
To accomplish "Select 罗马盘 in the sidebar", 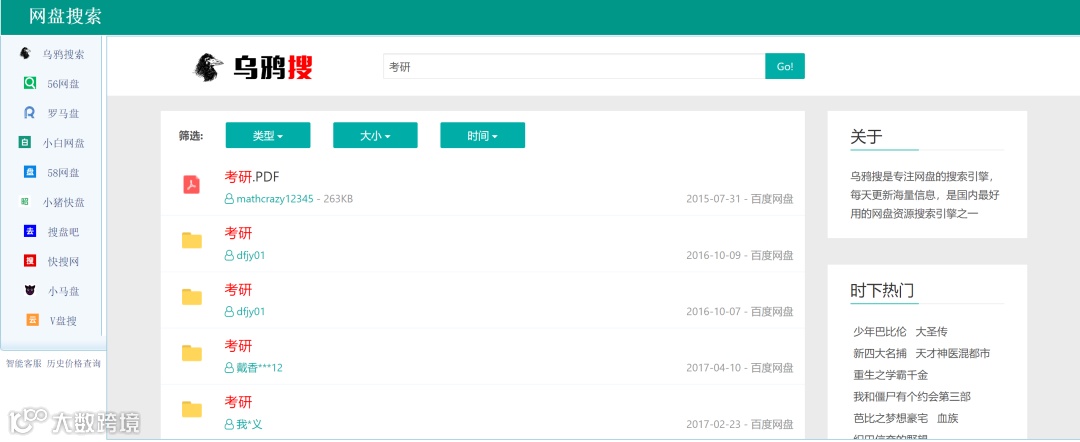I will pos(63,114).
